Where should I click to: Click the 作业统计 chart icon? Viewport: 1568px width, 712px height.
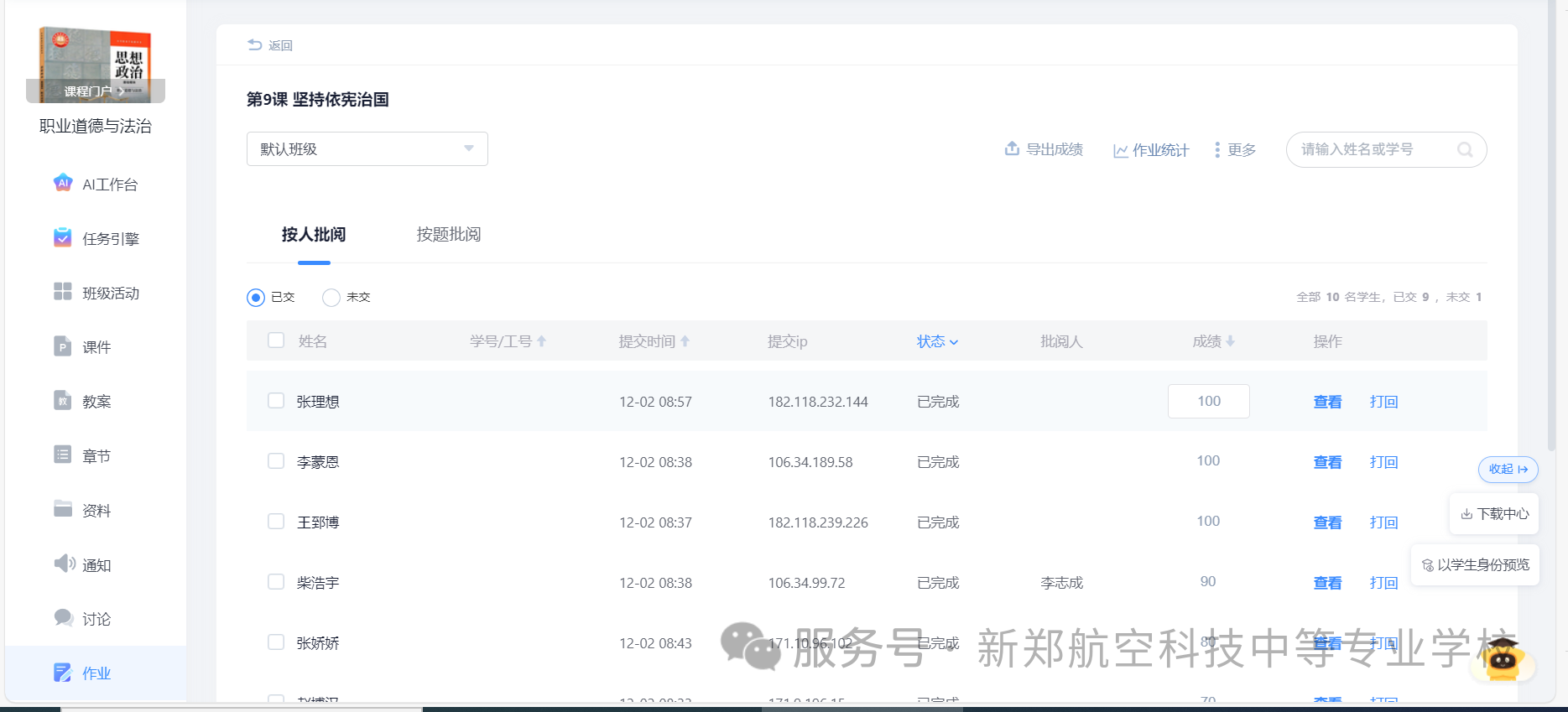click(1120, 150)
